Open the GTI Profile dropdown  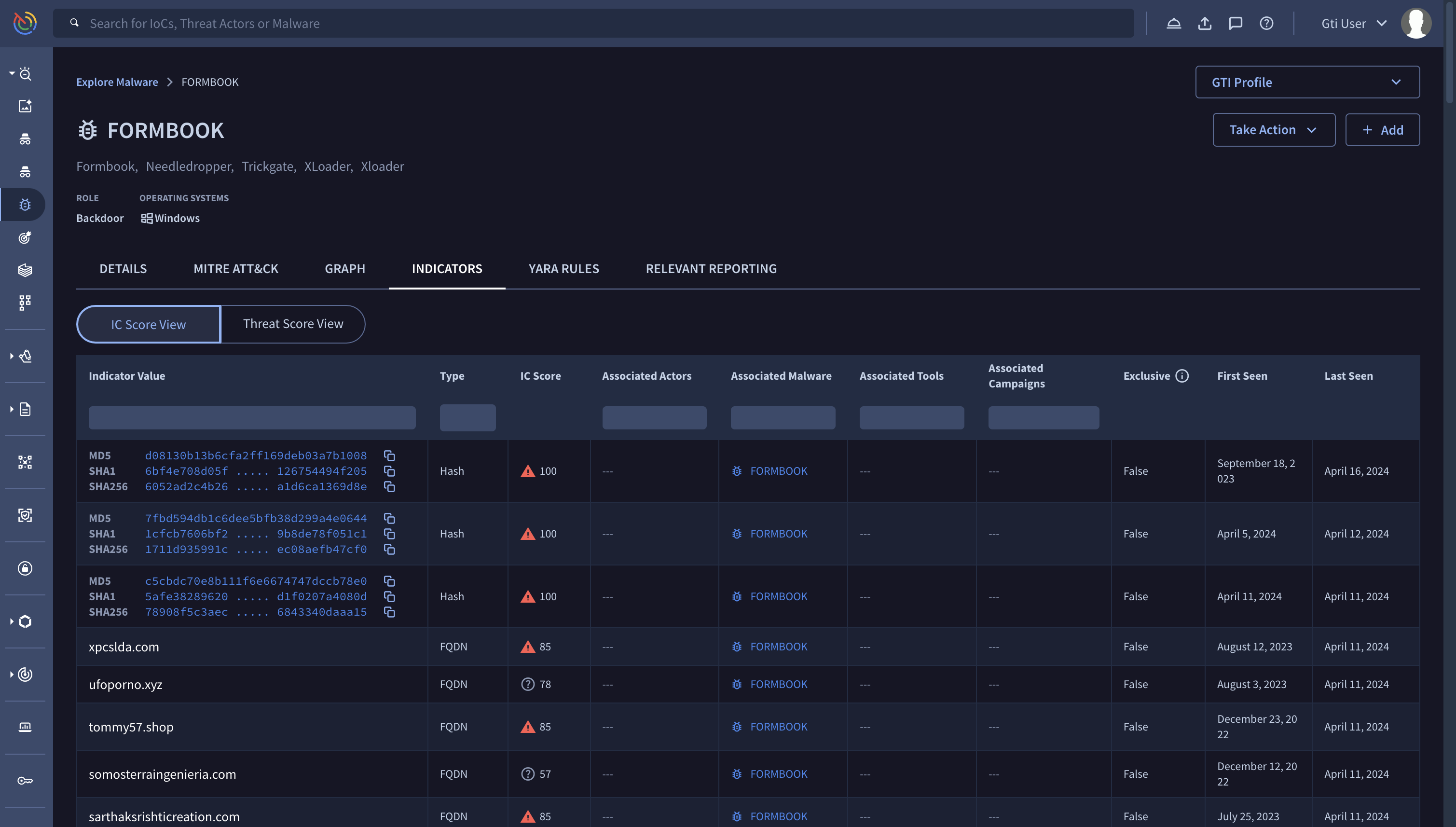1307,83
